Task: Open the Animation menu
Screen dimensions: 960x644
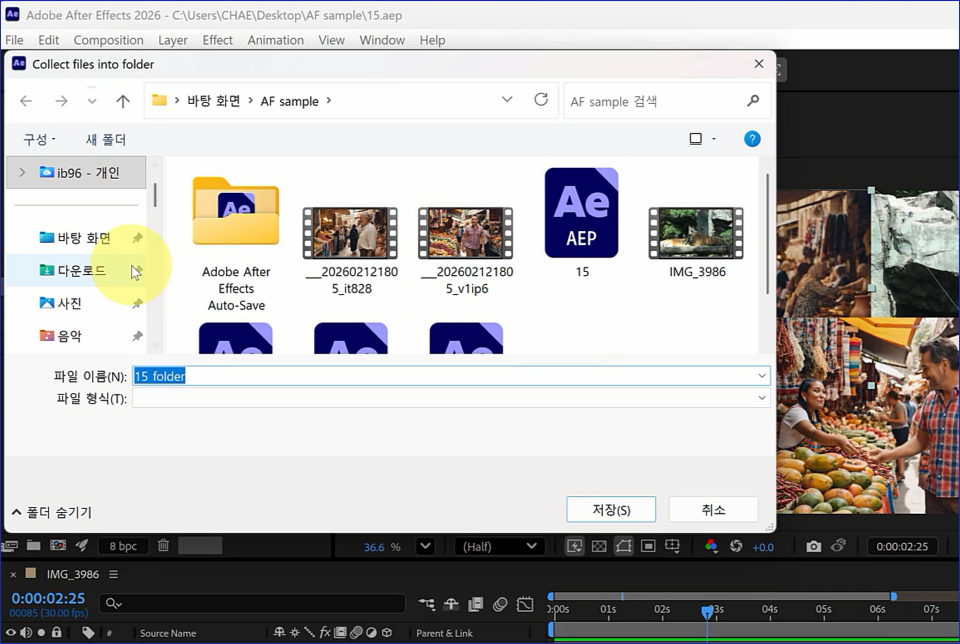Action: (x=275, y=40)
